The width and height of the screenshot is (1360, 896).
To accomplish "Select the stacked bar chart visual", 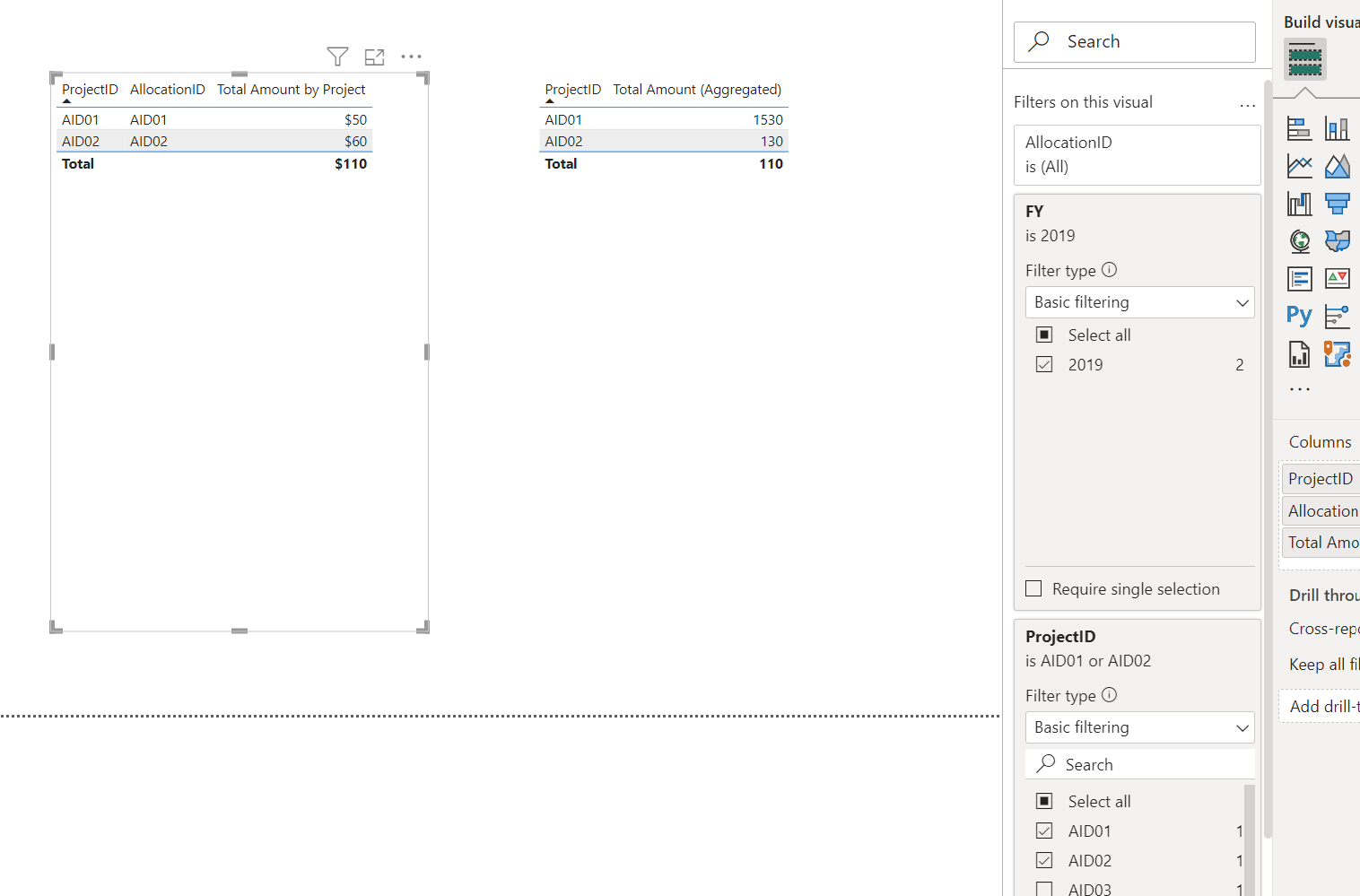I will 1299,129.
